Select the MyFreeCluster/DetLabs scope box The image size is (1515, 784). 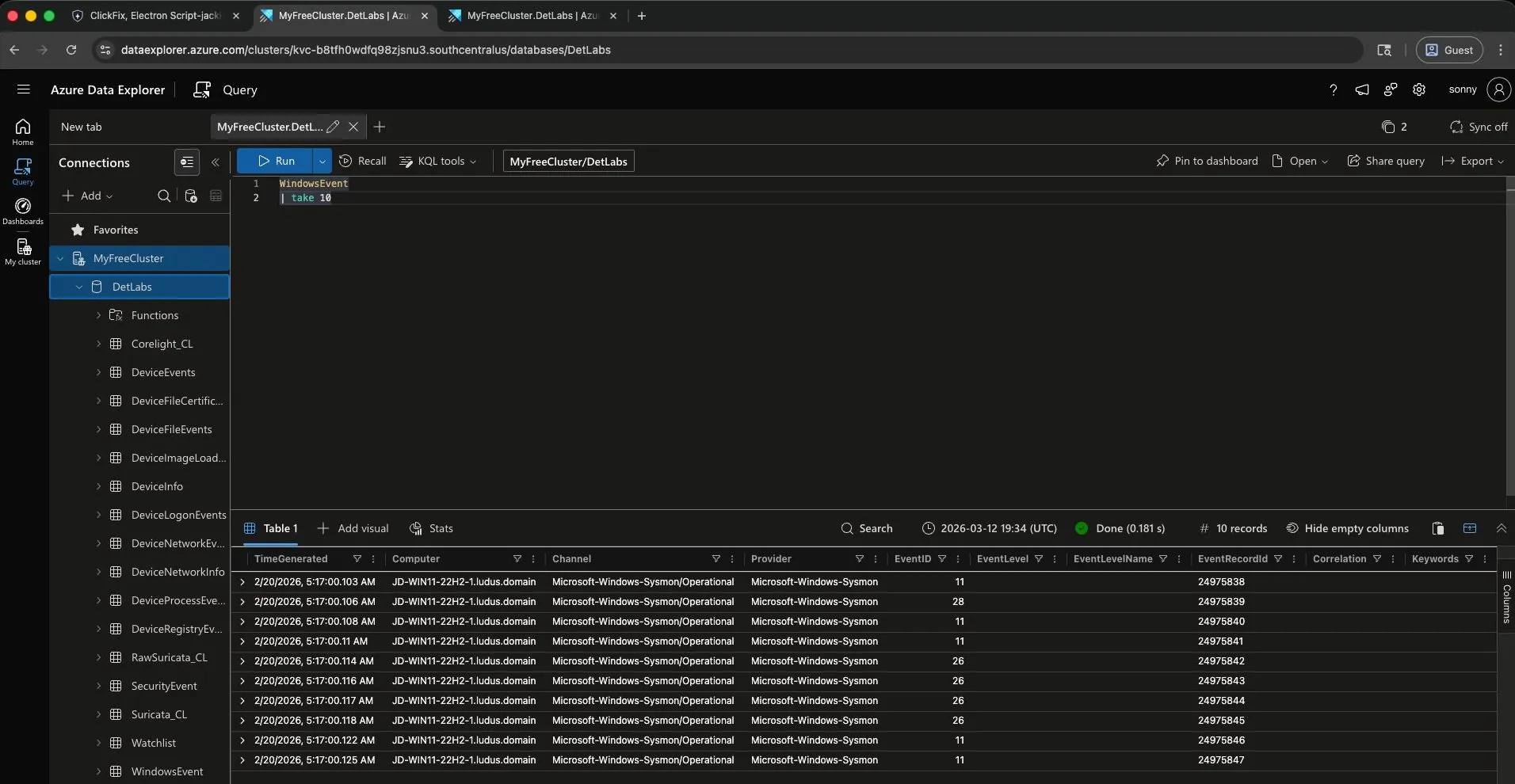coord(568,162)
